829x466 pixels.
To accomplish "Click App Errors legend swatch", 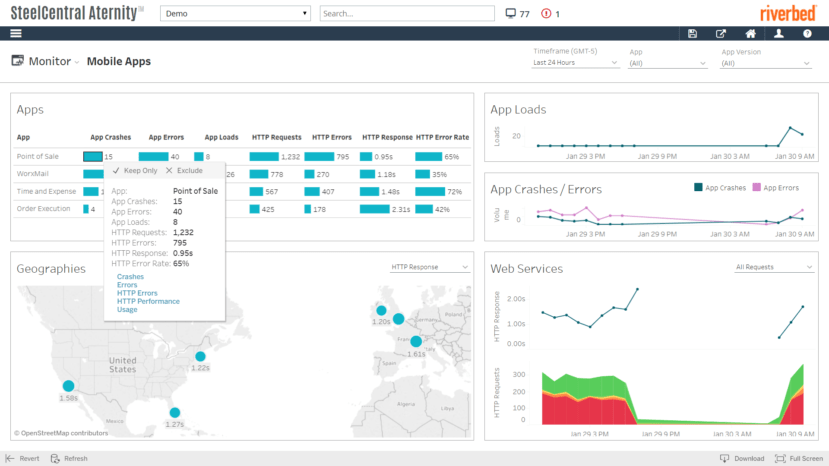I will 757,187.
